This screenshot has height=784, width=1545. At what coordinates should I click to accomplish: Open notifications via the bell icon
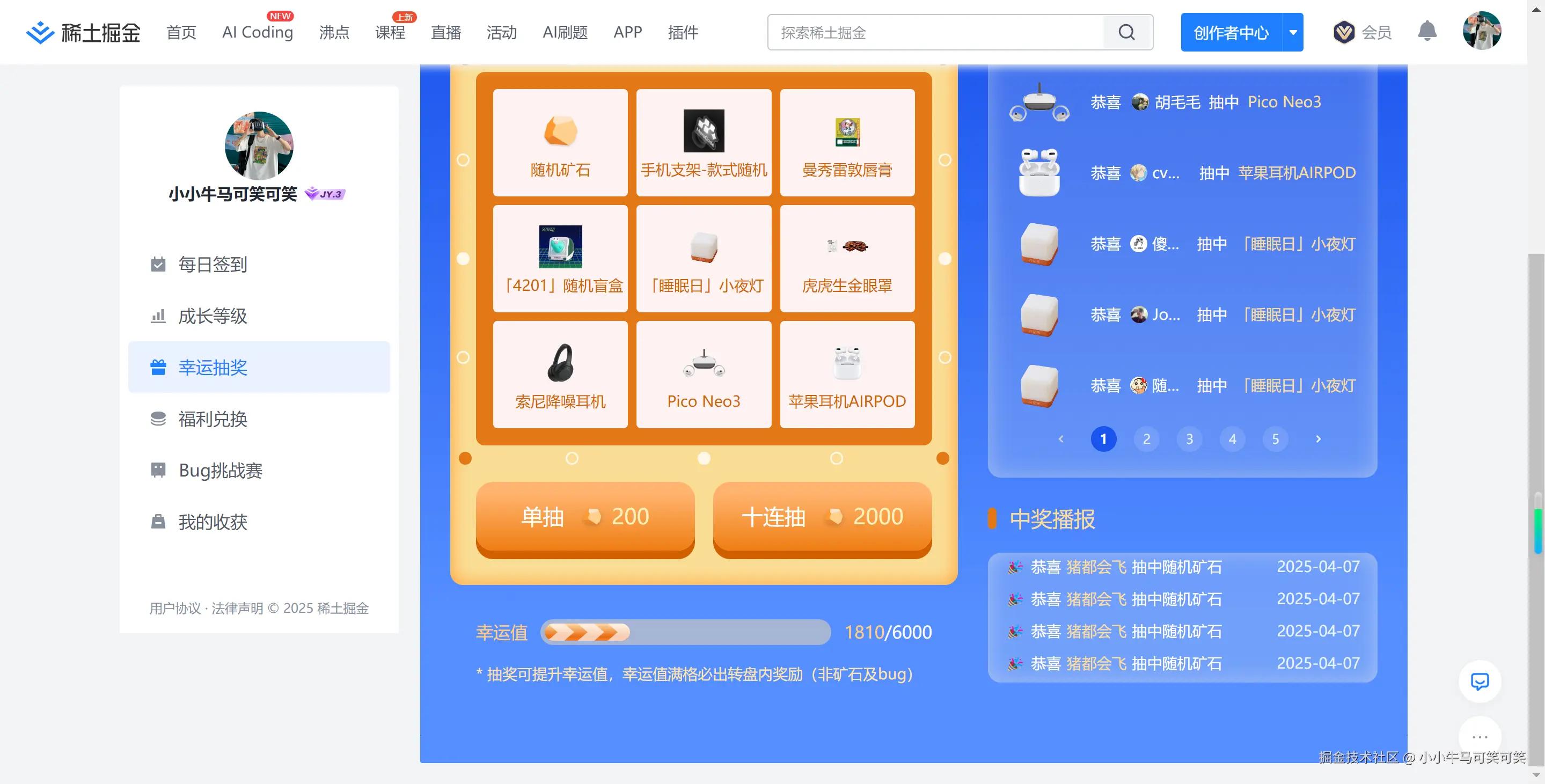(x=1427, y=32)
